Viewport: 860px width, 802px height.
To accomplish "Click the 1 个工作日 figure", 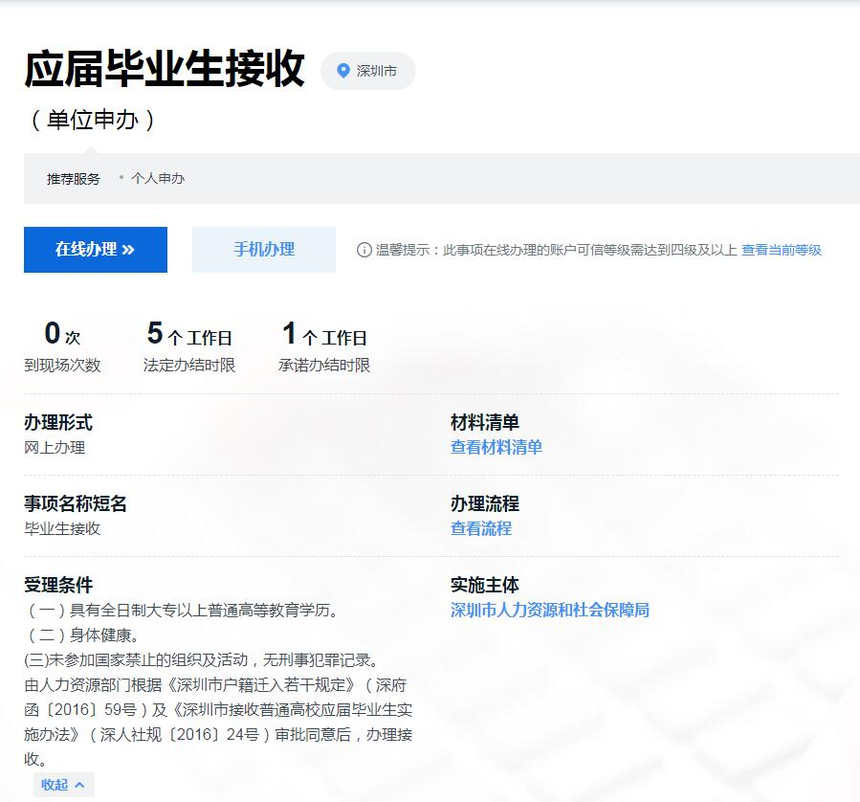I will tap(324, 334).
